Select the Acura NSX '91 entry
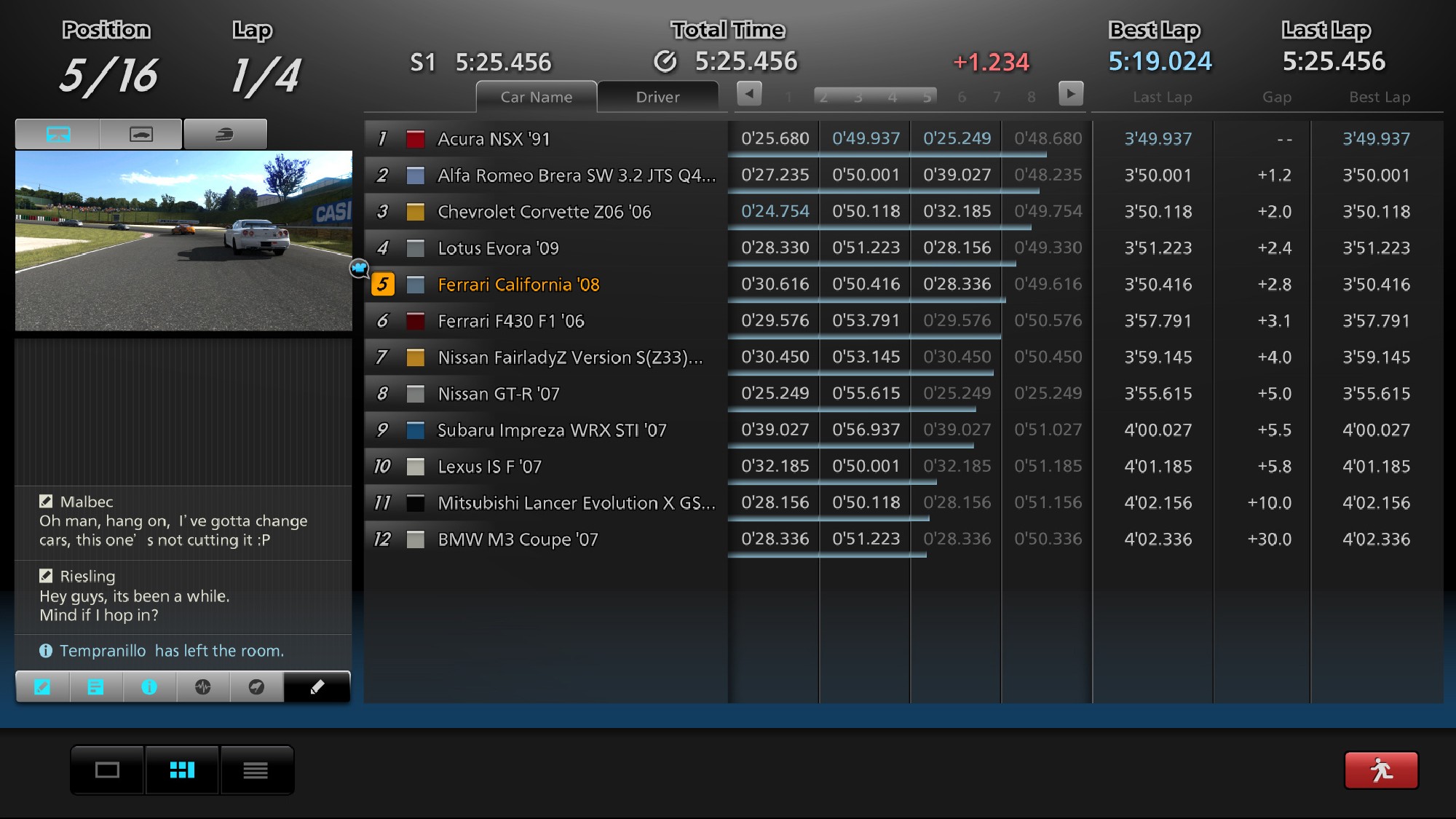Viewport: 1456px width, 819px height. click(x=494, y=139)
